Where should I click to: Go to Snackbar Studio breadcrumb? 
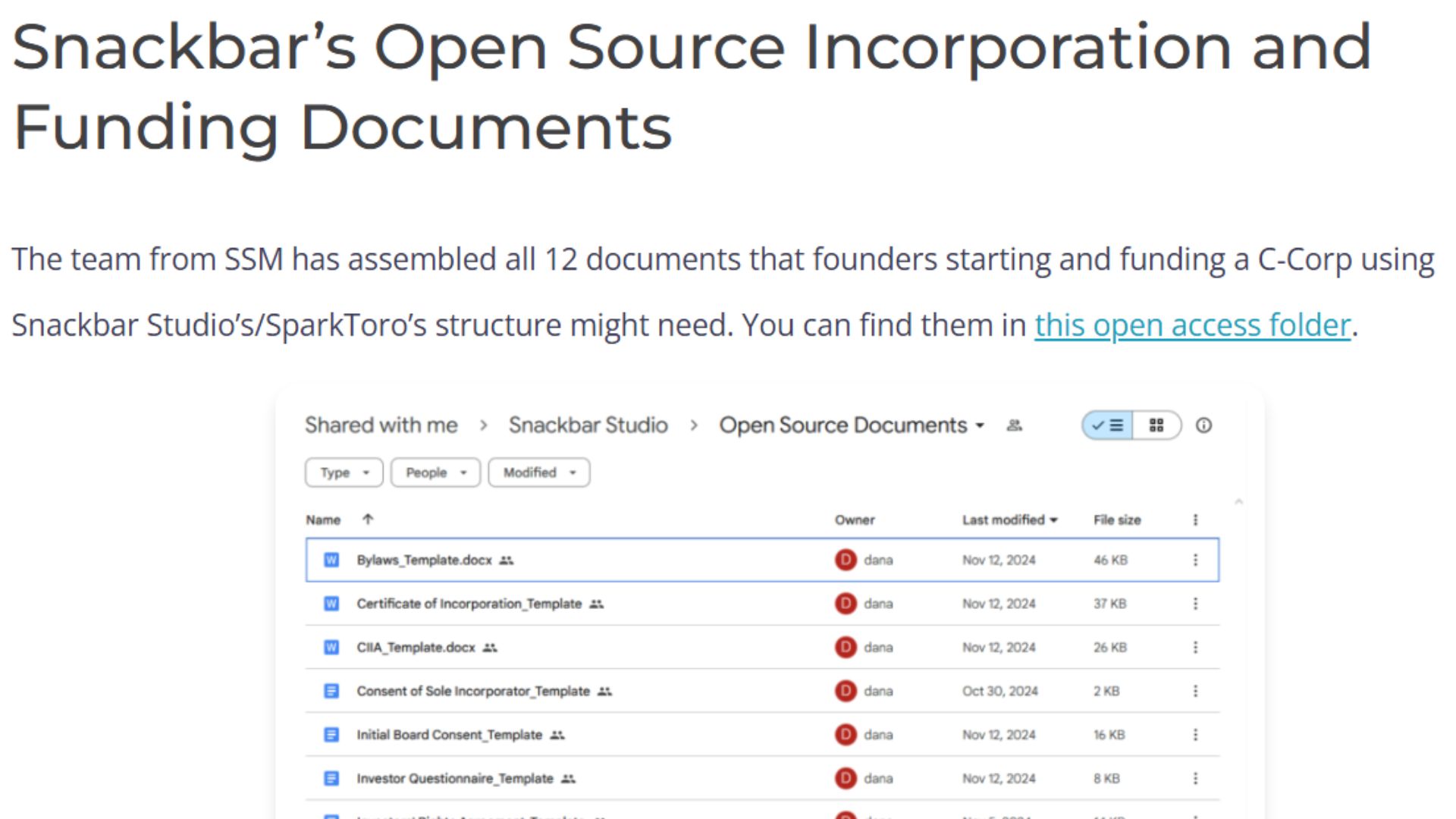(x=588, y=425)
